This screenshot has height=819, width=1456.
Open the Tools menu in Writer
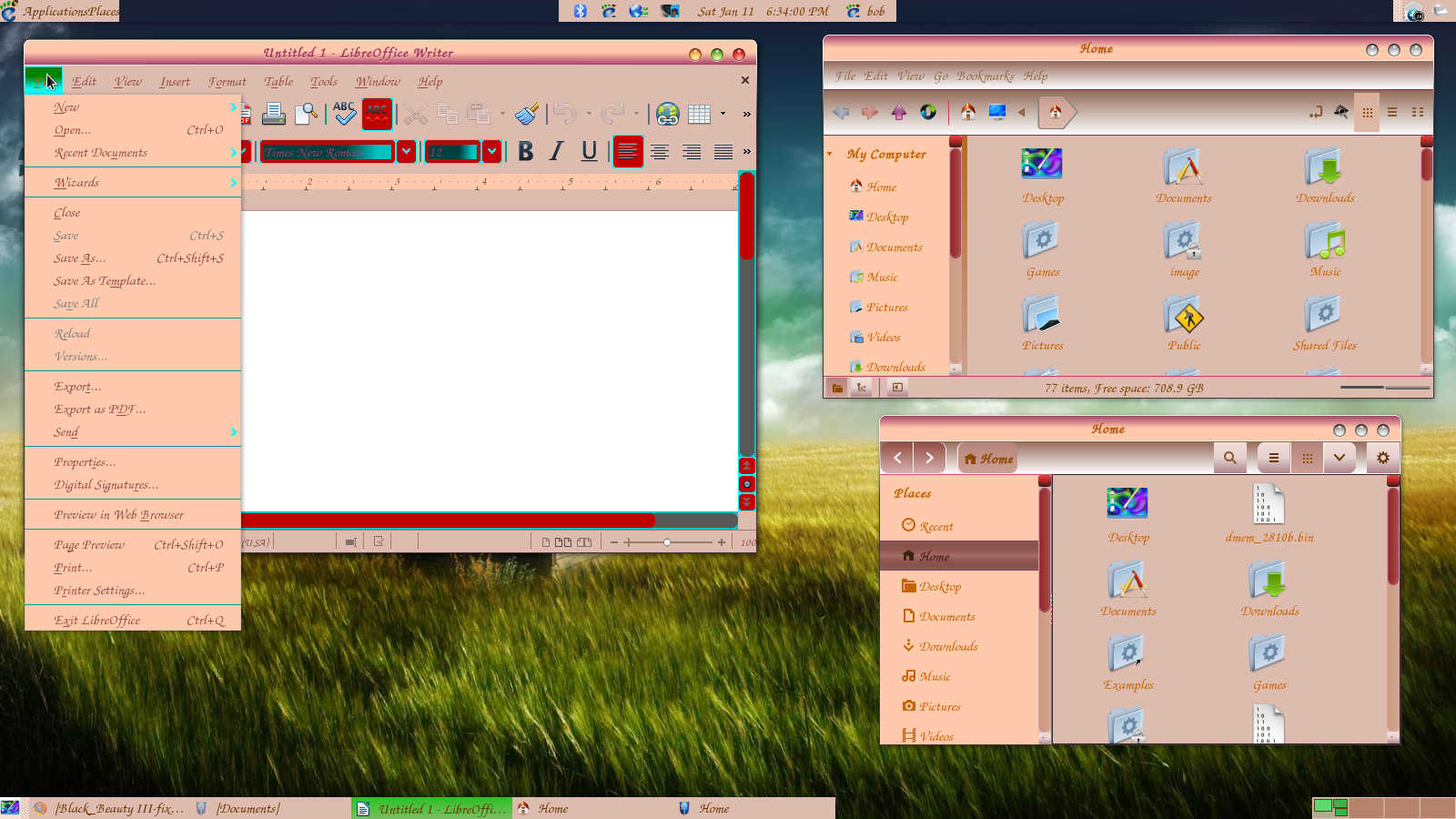[323, 81]
